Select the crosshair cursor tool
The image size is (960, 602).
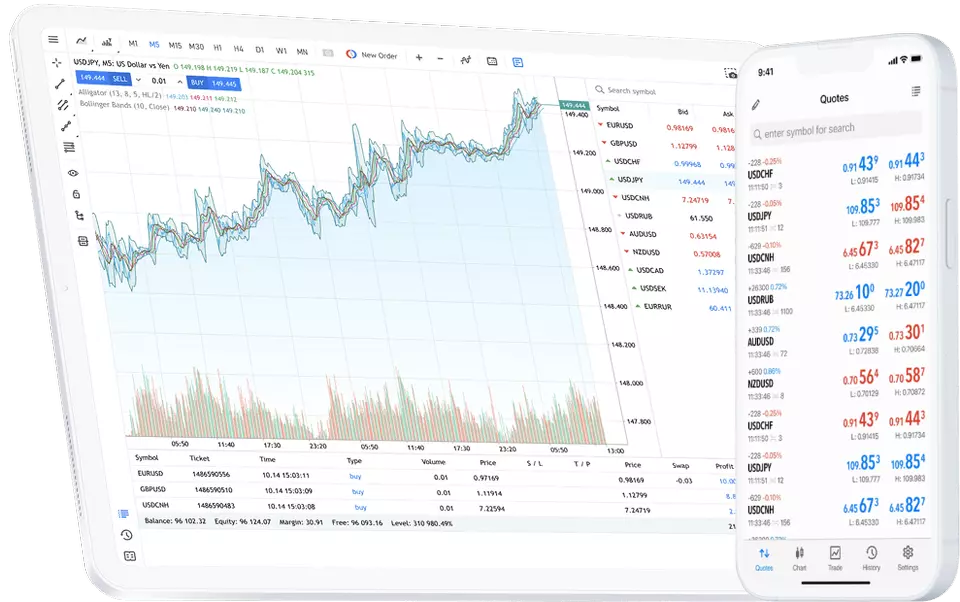pyautogui.click(x=57, y=63)
